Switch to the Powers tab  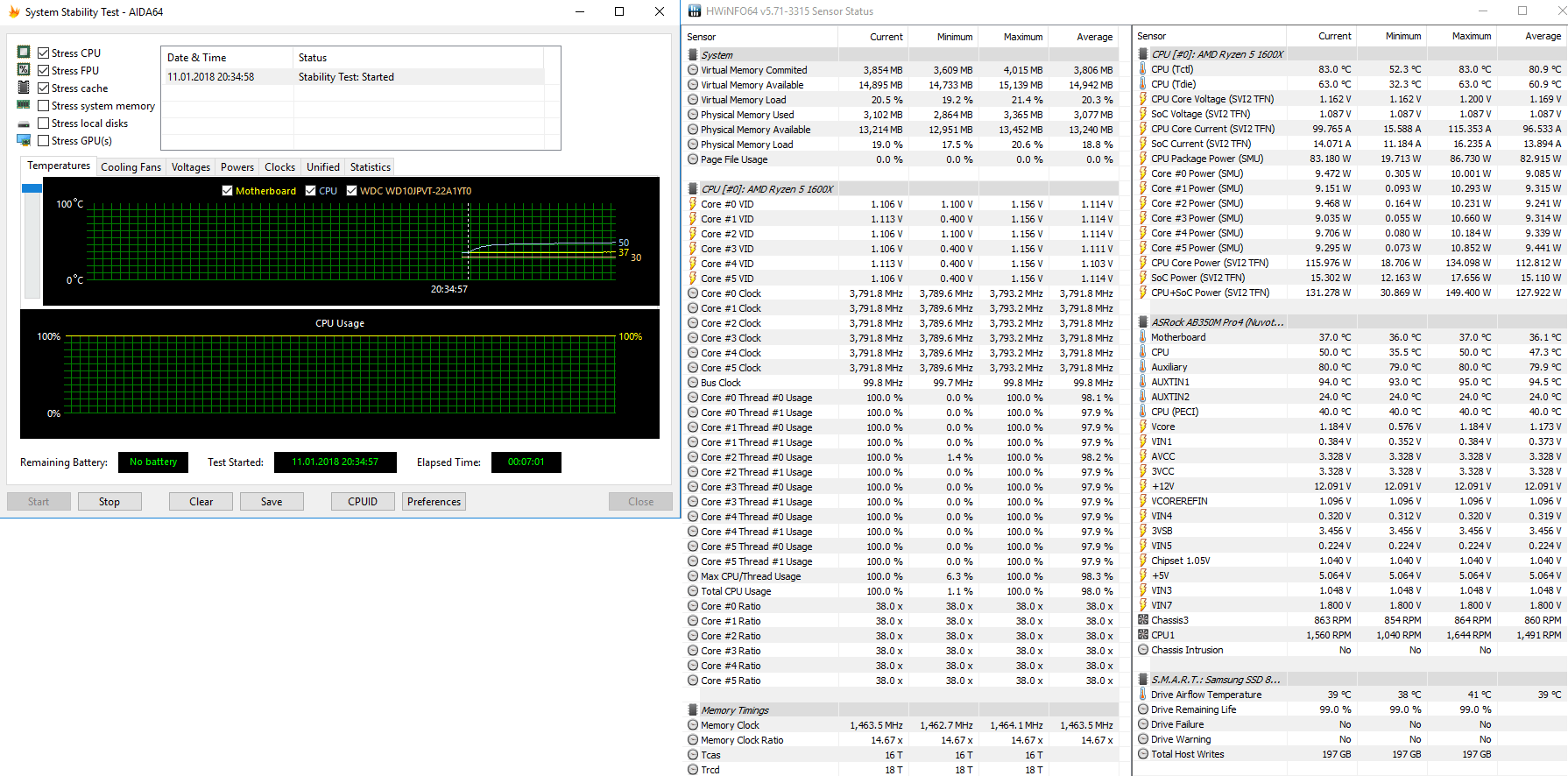pyautogui.click(x=237, y=167)
